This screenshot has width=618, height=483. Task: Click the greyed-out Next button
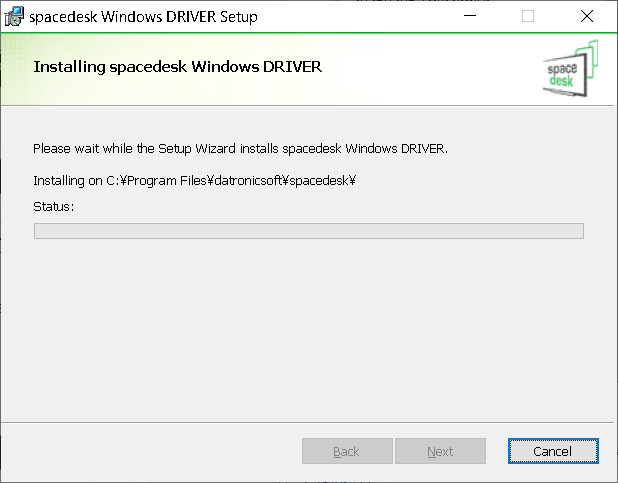440,451
